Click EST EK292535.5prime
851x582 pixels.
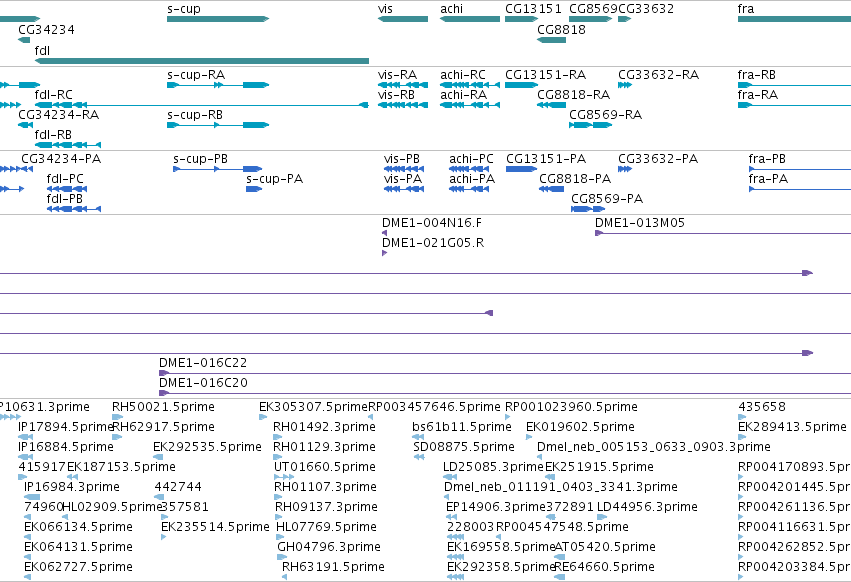click(x=156, y=457)
